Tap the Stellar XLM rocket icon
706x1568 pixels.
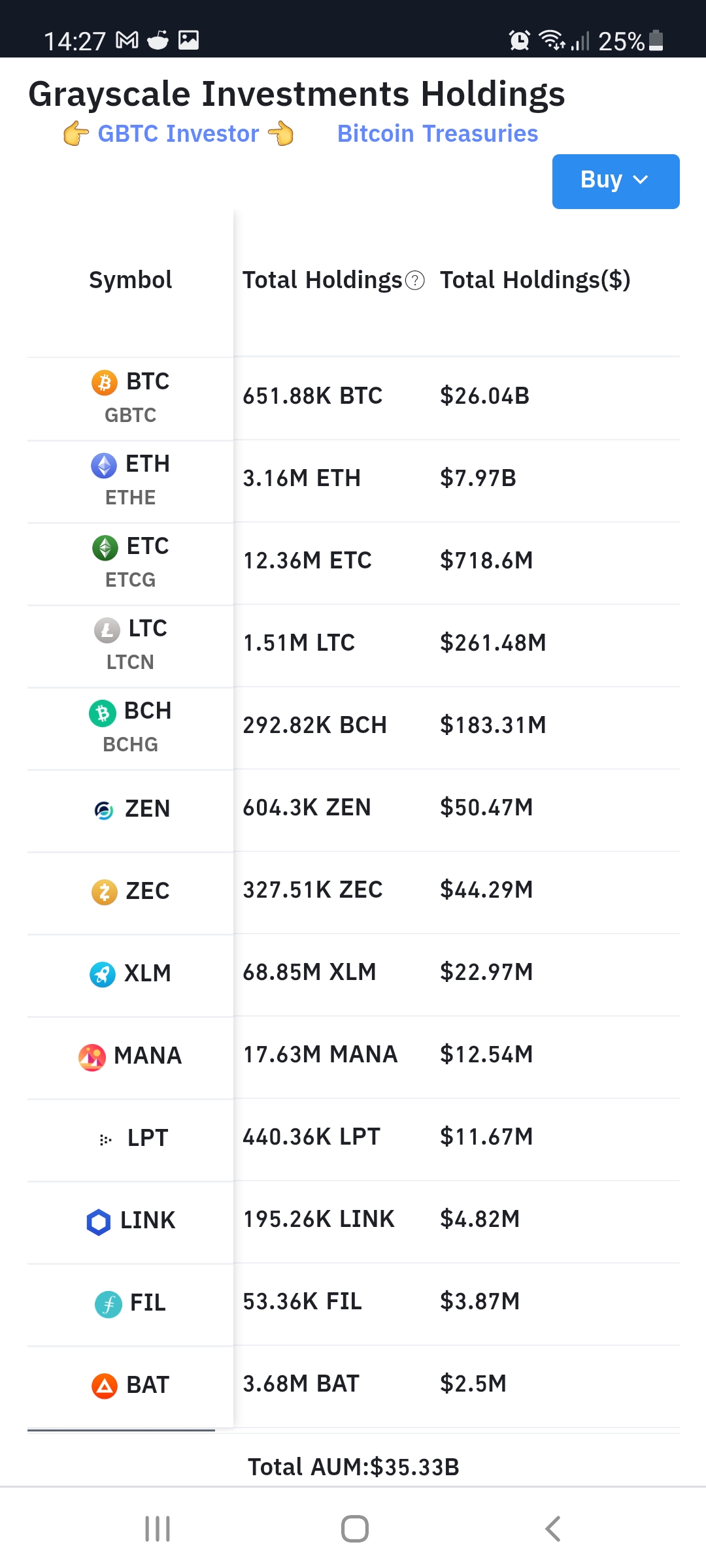pos(103,974)
